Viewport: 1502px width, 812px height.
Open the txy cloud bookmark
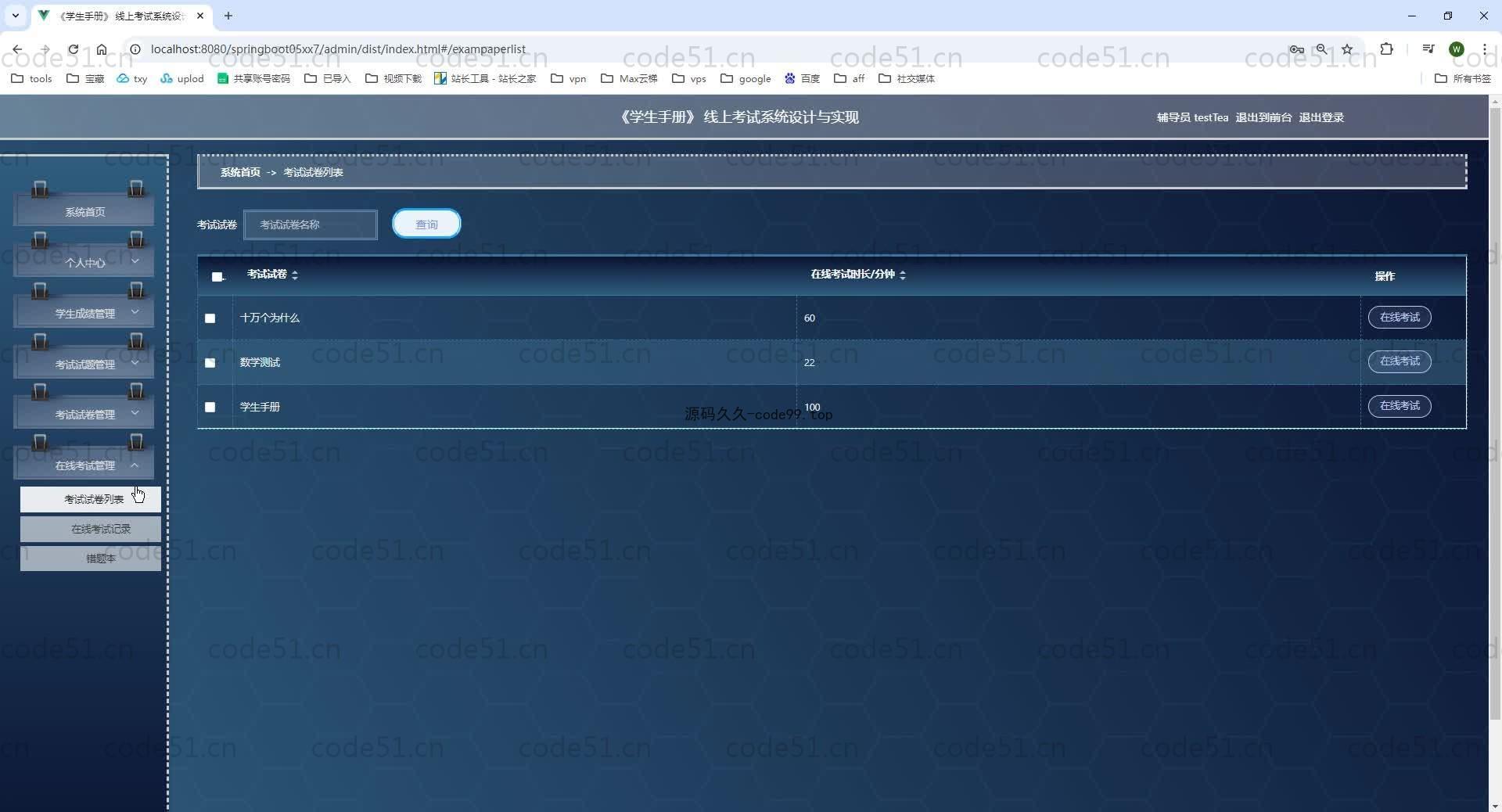pos(132,78)
